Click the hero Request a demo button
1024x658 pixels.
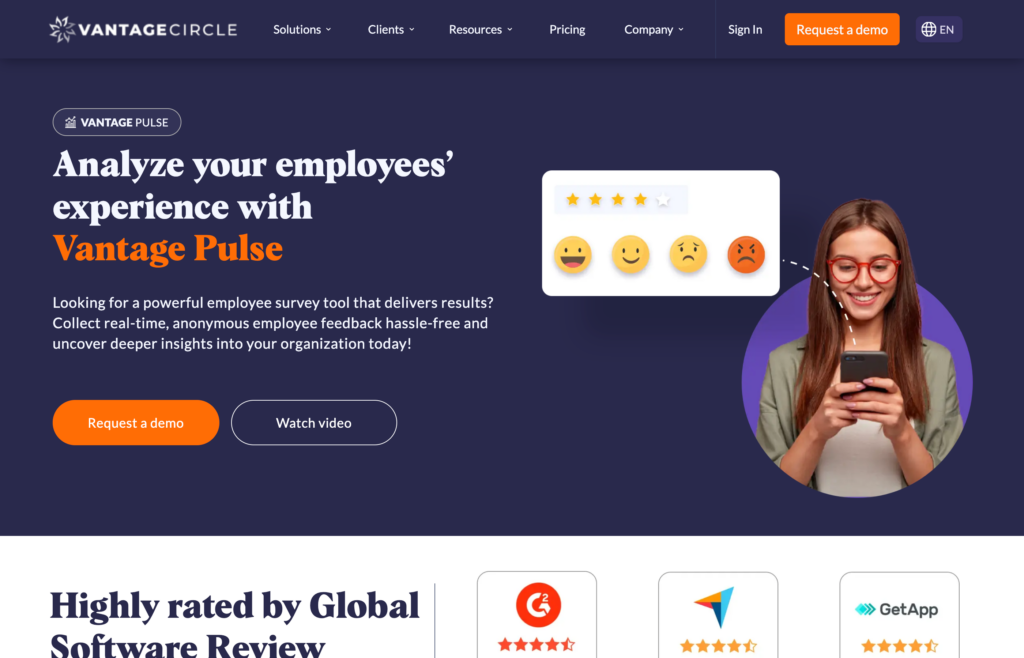[136, 422]
